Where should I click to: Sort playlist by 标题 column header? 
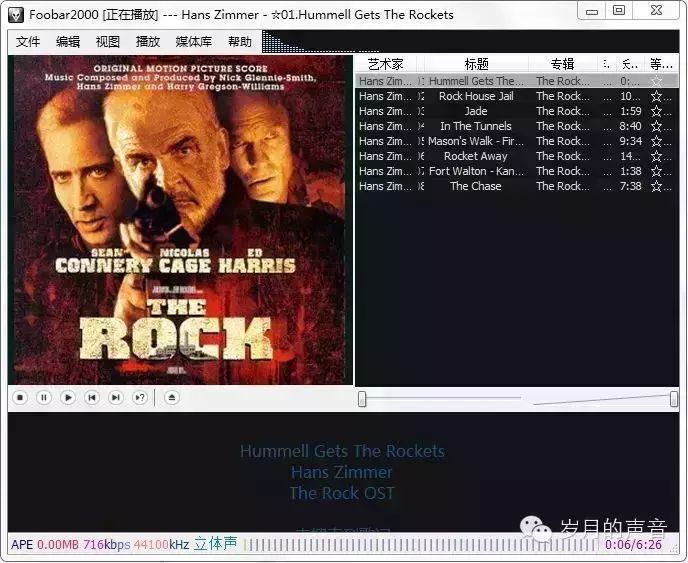pyautogui.click(x=477, y=64)
